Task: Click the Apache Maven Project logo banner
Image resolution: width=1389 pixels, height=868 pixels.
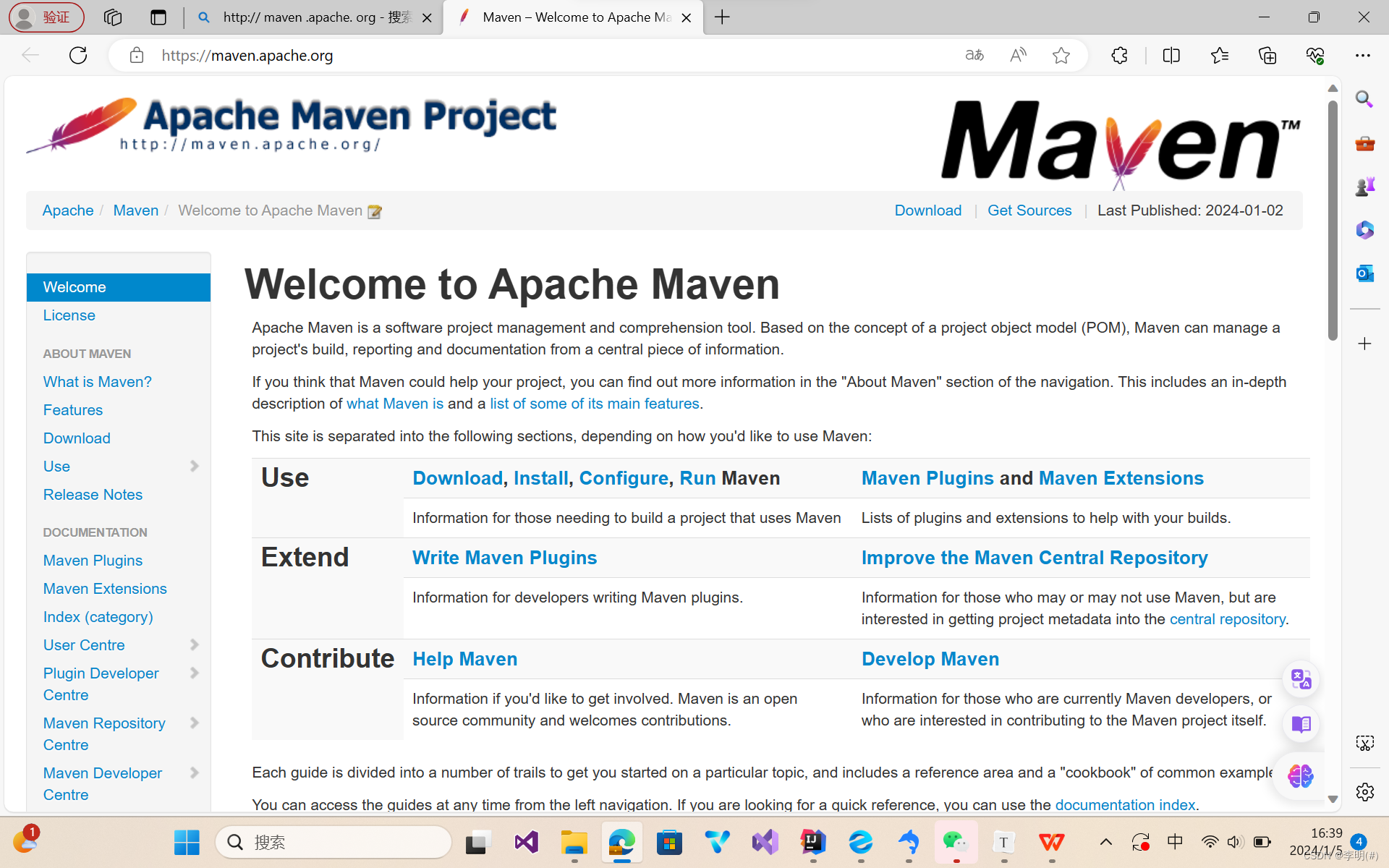Action: (x=292, y=126)
